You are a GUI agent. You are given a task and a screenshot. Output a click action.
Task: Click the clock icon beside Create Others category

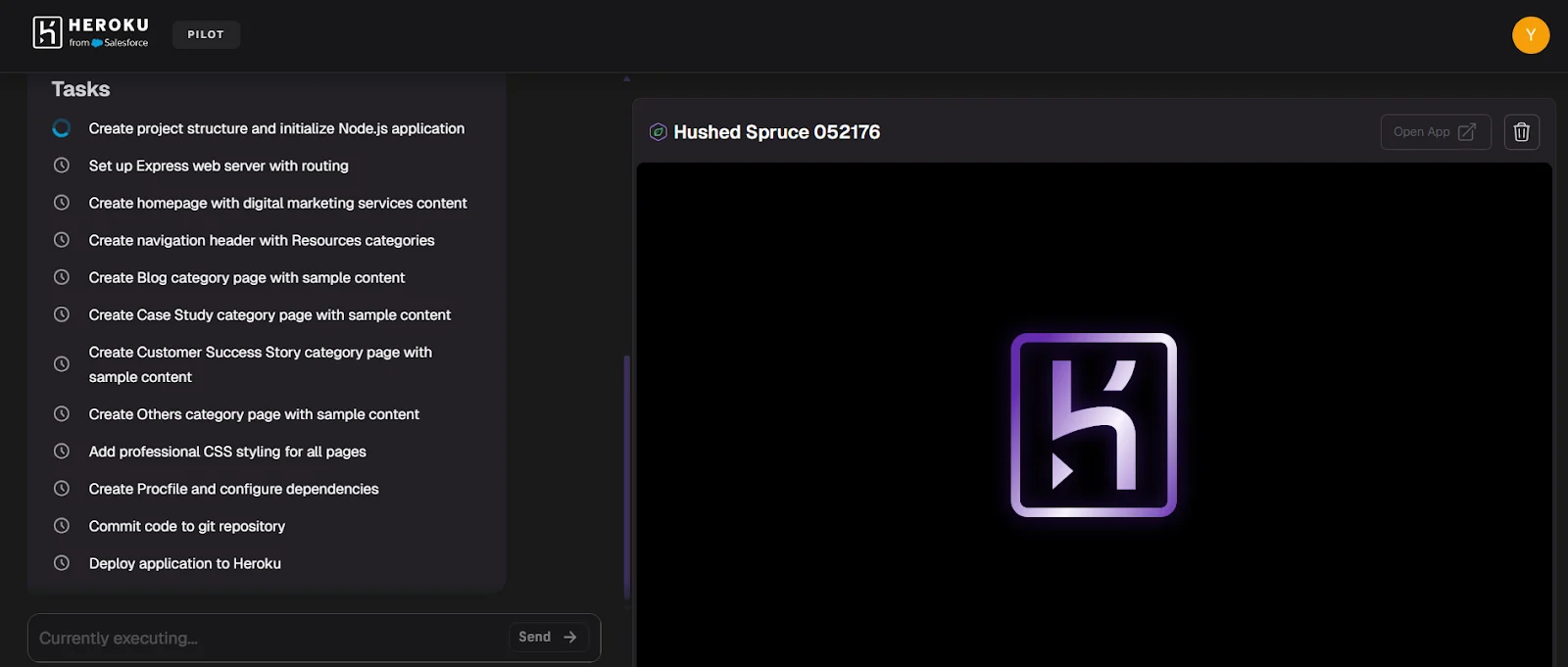pos(61,414)
